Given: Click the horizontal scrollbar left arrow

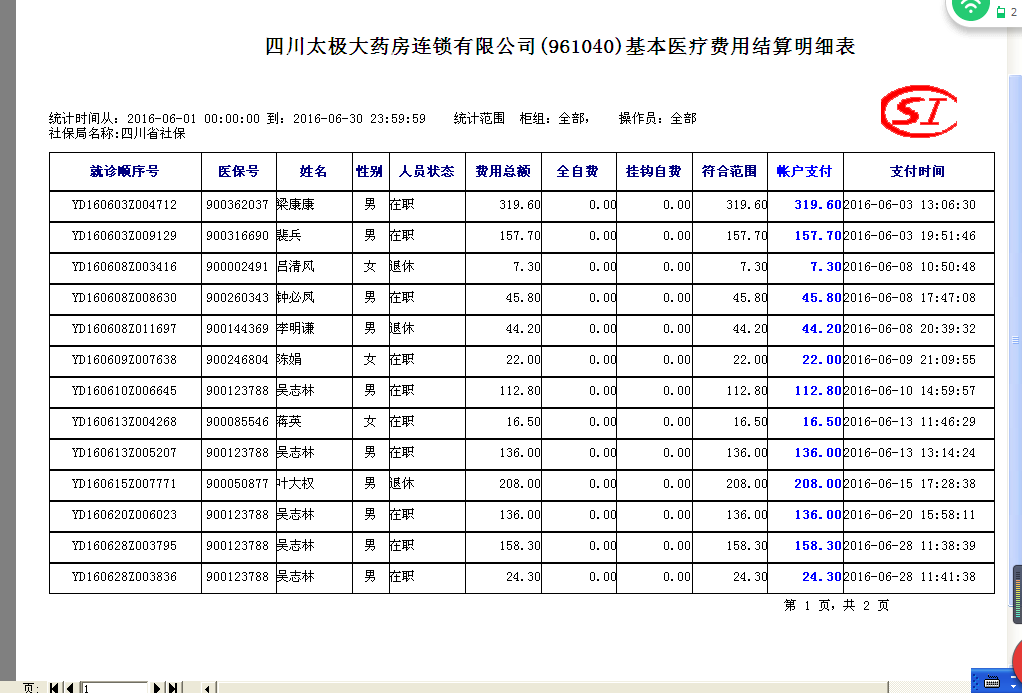Looking at the screenshot, I should click(208, 688).
